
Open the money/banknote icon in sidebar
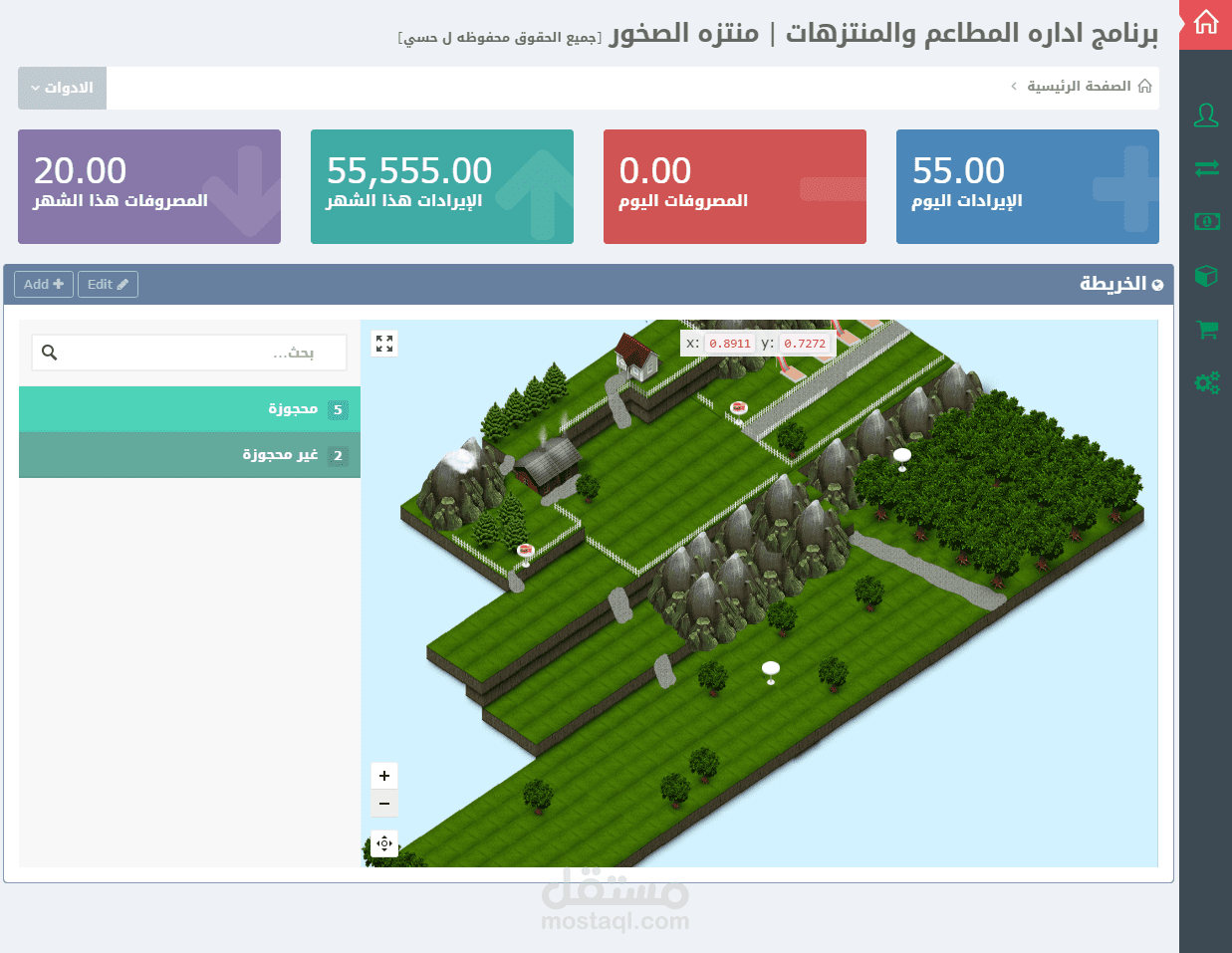[1205, 222]
